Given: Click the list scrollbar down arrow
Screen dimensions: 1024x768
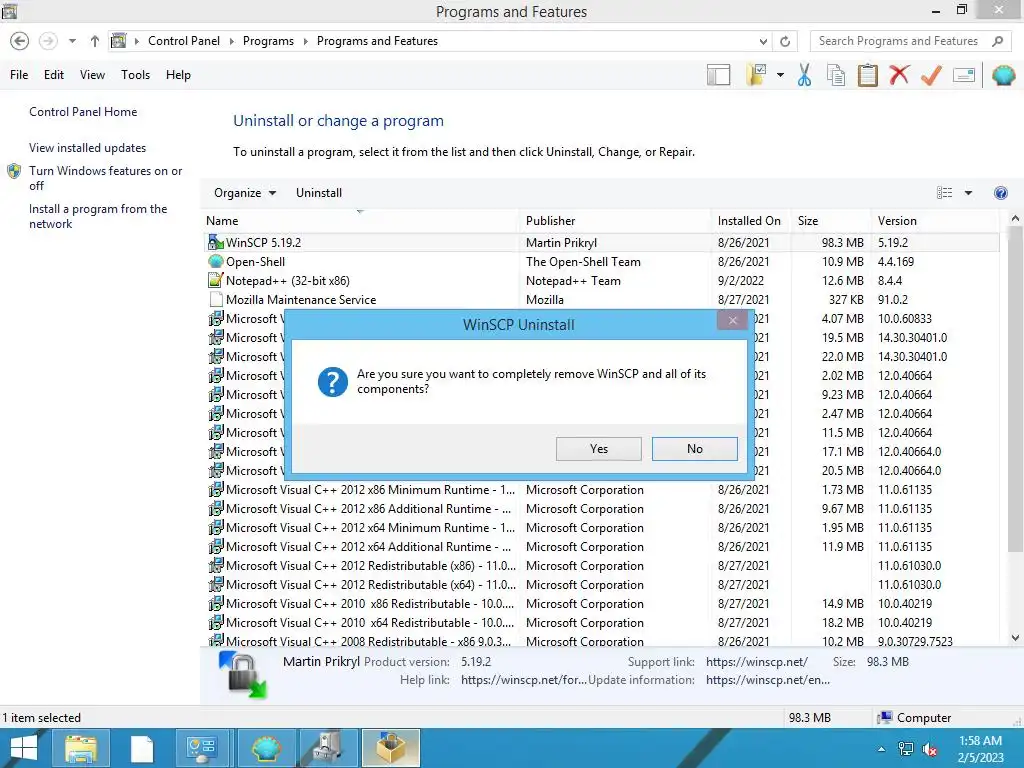Looking at the screenshot, I should pos(1015,638).
